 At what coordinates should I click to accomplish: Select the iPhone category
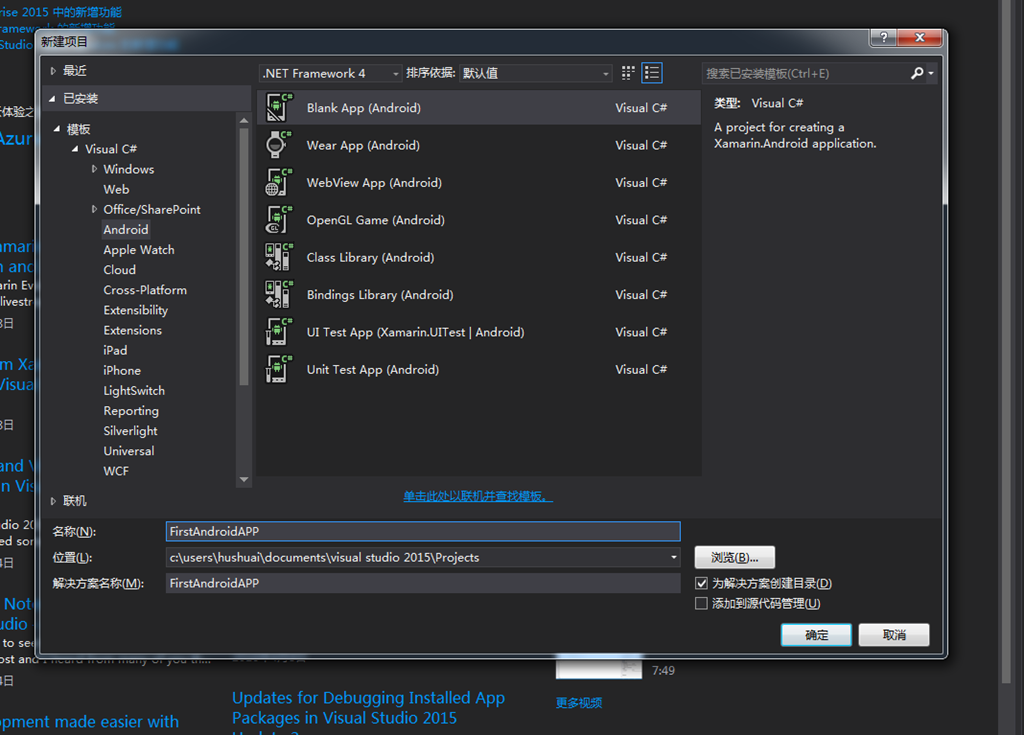pos(122,370)
